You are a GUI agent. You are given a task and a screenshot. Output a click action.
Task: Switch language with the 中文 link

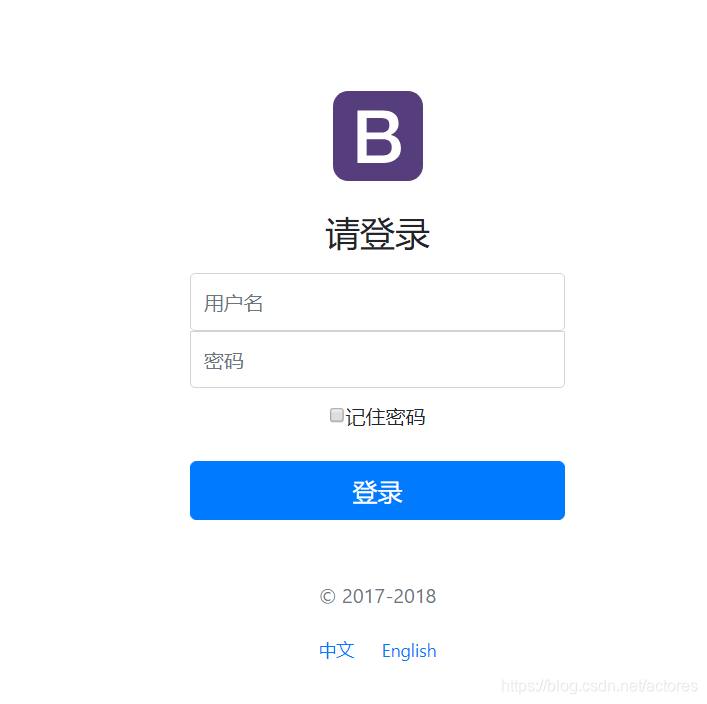pos(336,650)
